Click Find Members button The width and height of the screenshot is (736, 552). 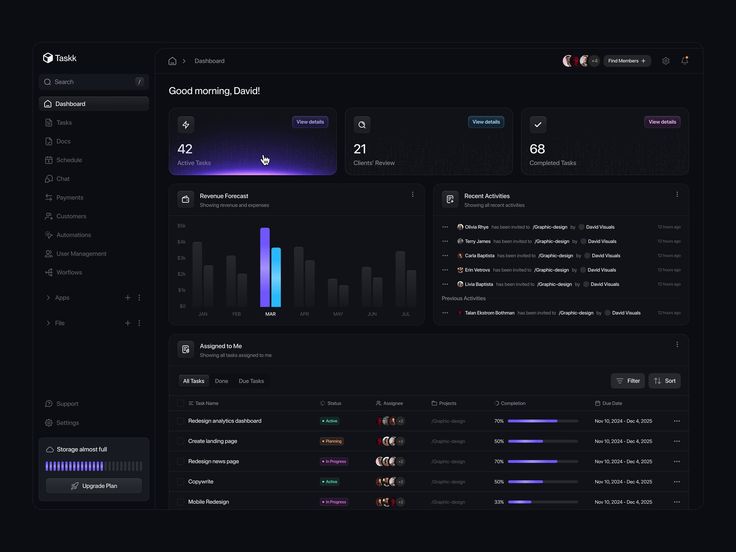627,61
